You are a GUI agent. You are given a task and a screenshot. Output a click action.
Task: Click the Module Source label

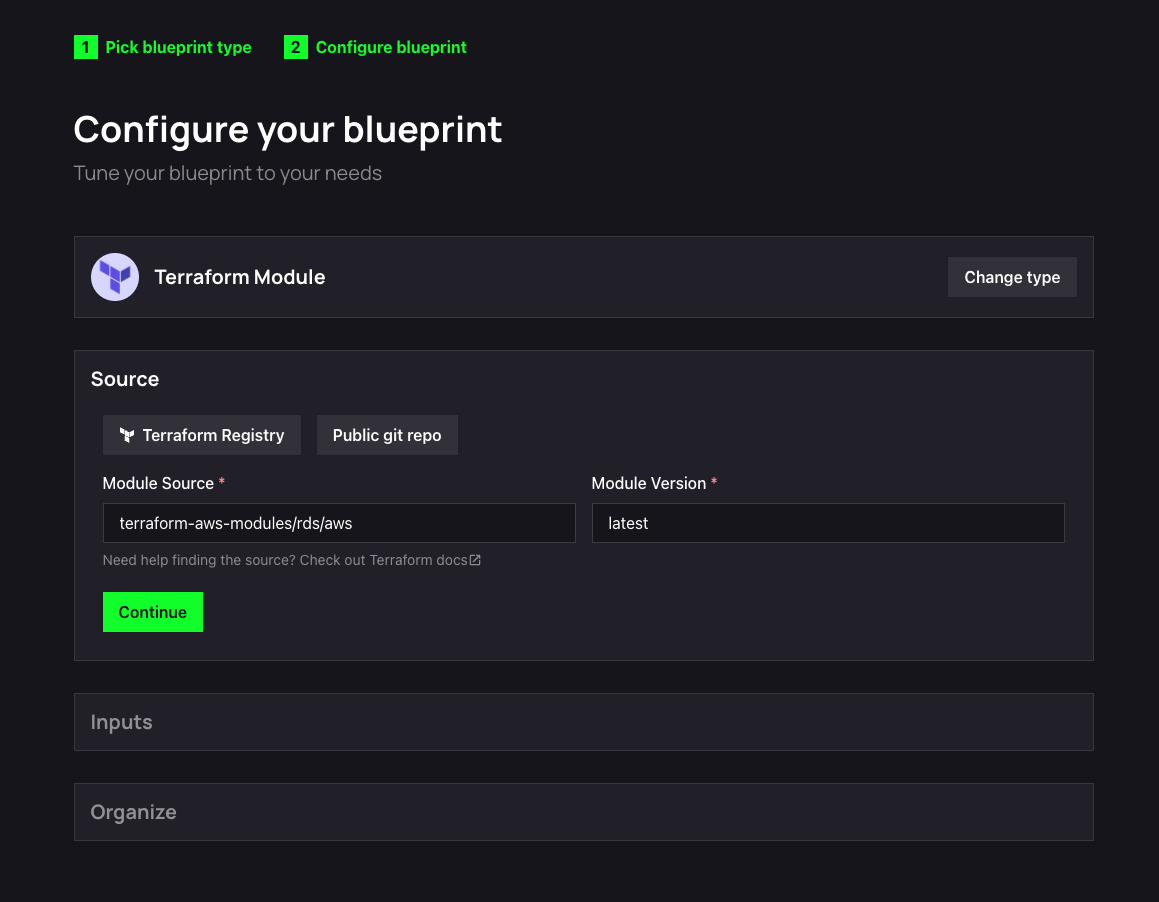(158, 484)
